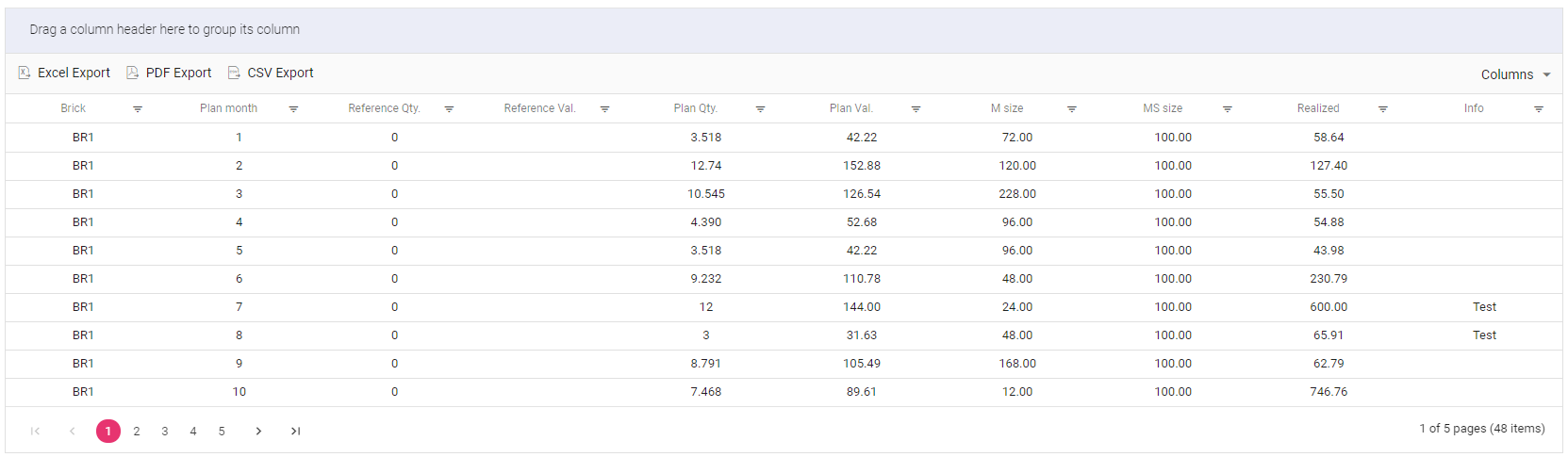This screenshot has width=1568, height=457.
Task: Export the grid as PDF
Action: (x=170, y=73)
